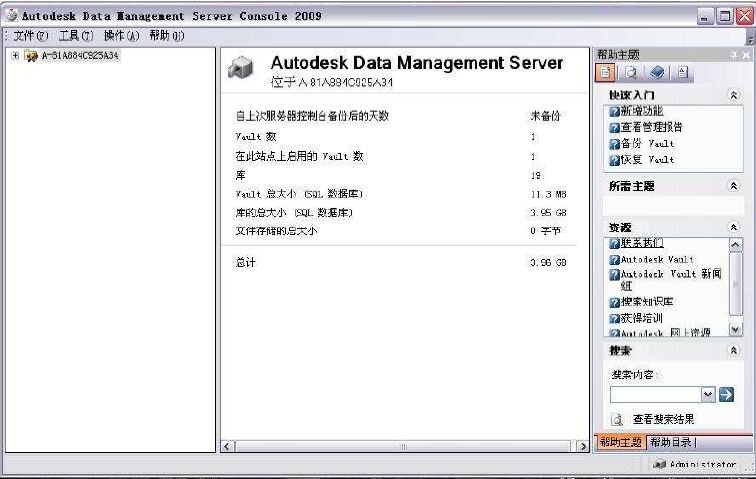756x479 pixels.
Task: Select the server icon beside A-81A884C925A34
Action: click(31, 56)
